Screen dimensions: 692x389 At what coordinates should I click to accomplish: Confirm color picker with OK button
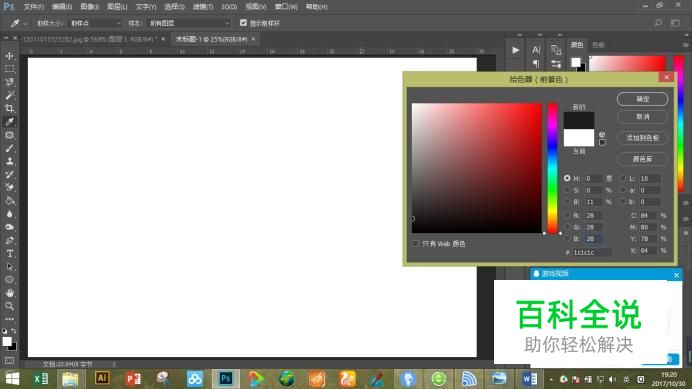click(x=643, y=99)
